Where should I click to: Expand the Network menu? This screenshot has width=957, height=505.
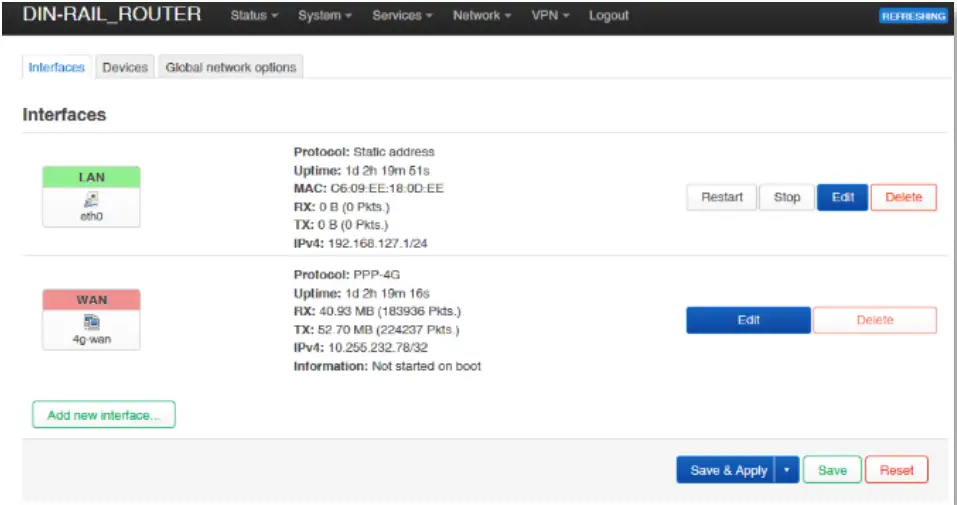pyautogui.click(x=482, y=16)
